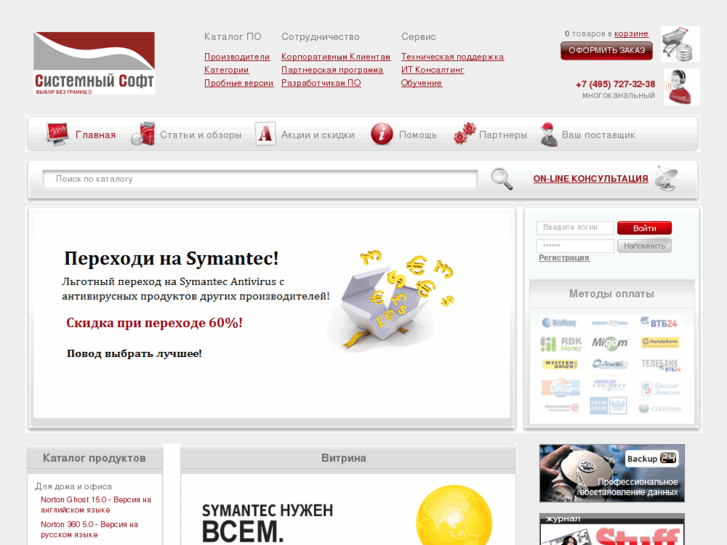This screenshot has height=545, width=727.
Task: Click the magnifying glass search icon
Action: click(x=502, y=179)
